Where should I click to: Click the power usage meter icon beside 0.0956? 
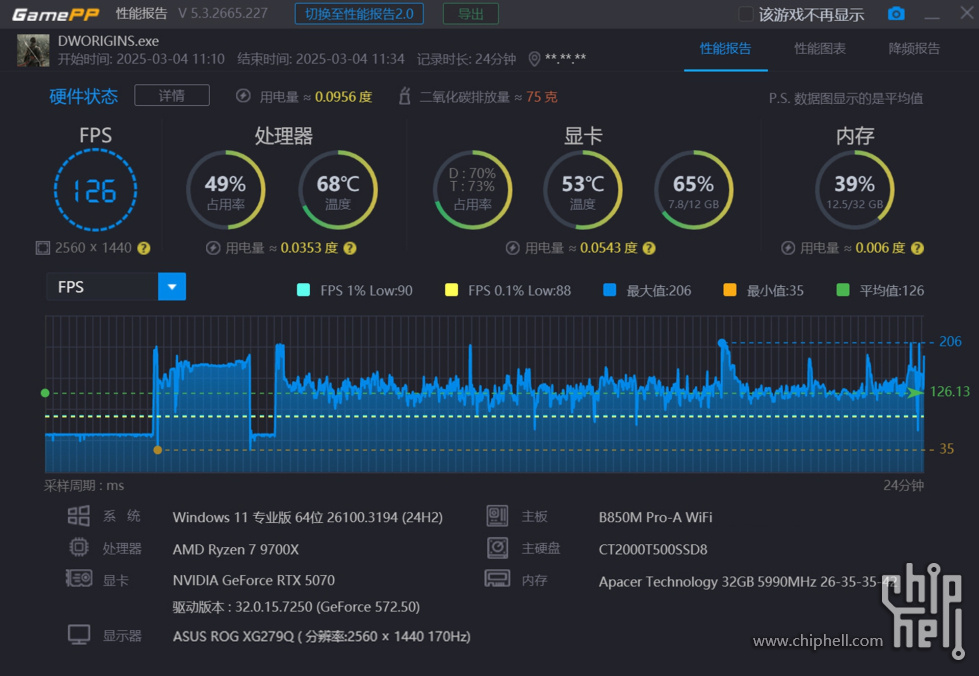point(244,96)
